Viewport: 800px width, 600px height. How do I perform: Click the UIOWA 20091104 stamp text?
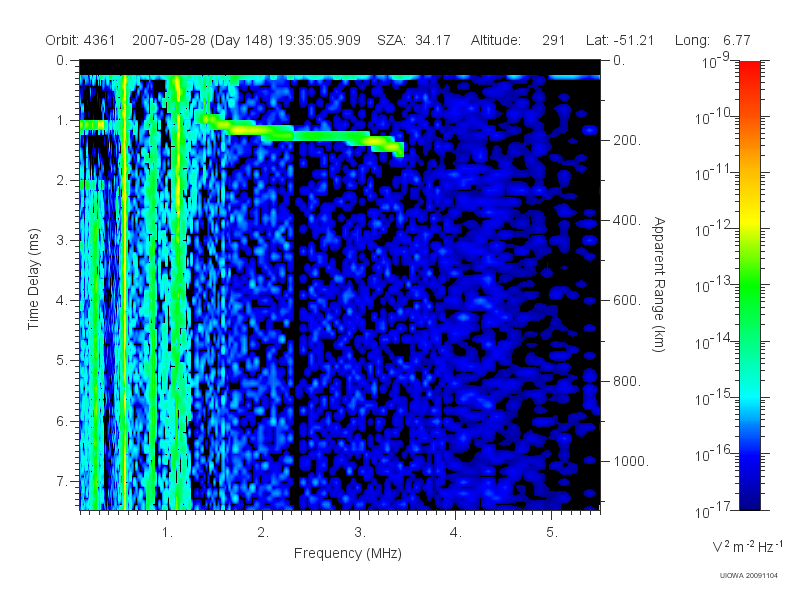pos(748,576)
